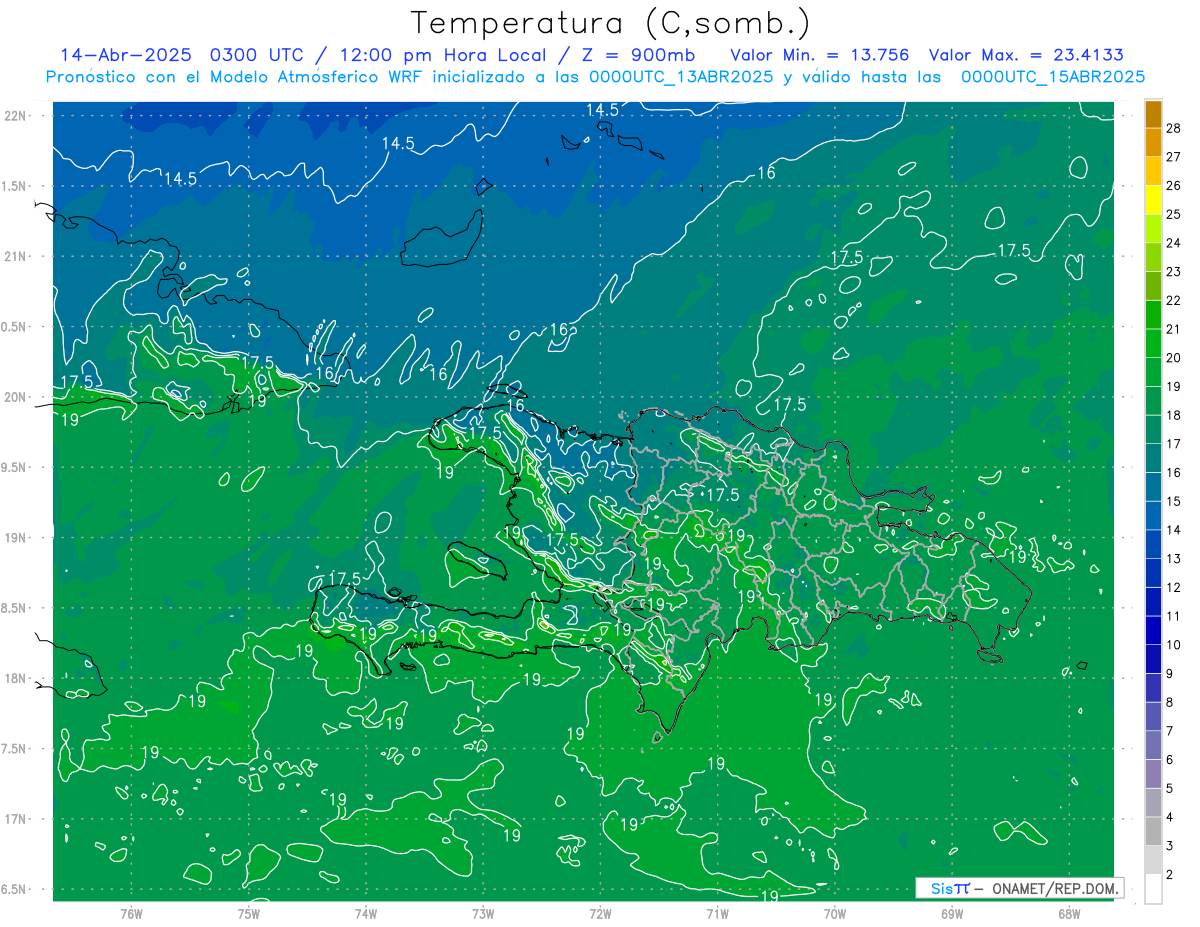
Task: Click the latitude axis label '19N'
Action: pos(15,537)
